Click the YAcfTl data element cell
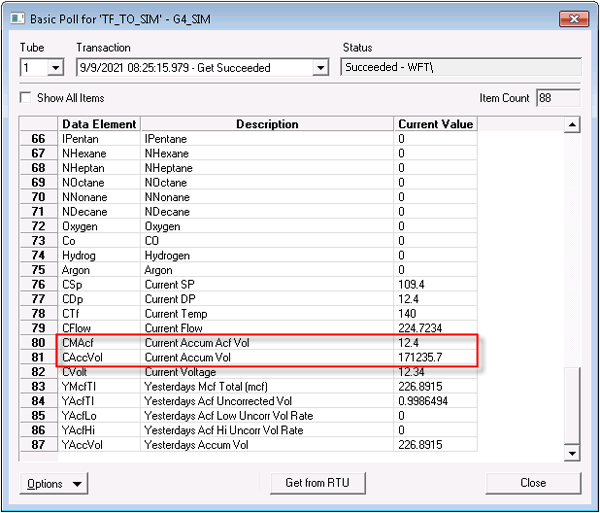Screen dimensions: 600x513 (99, 401)
